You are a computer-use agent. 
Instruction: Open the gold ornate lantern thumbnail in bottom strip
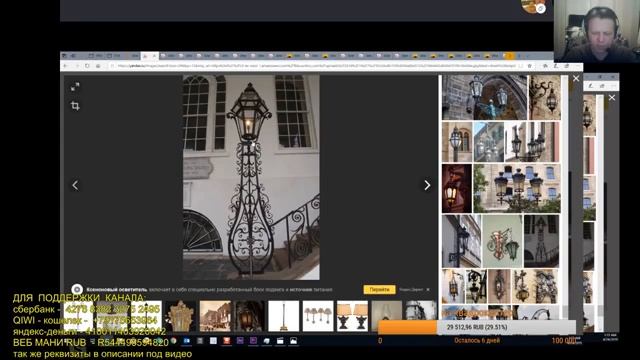point(180,316)
